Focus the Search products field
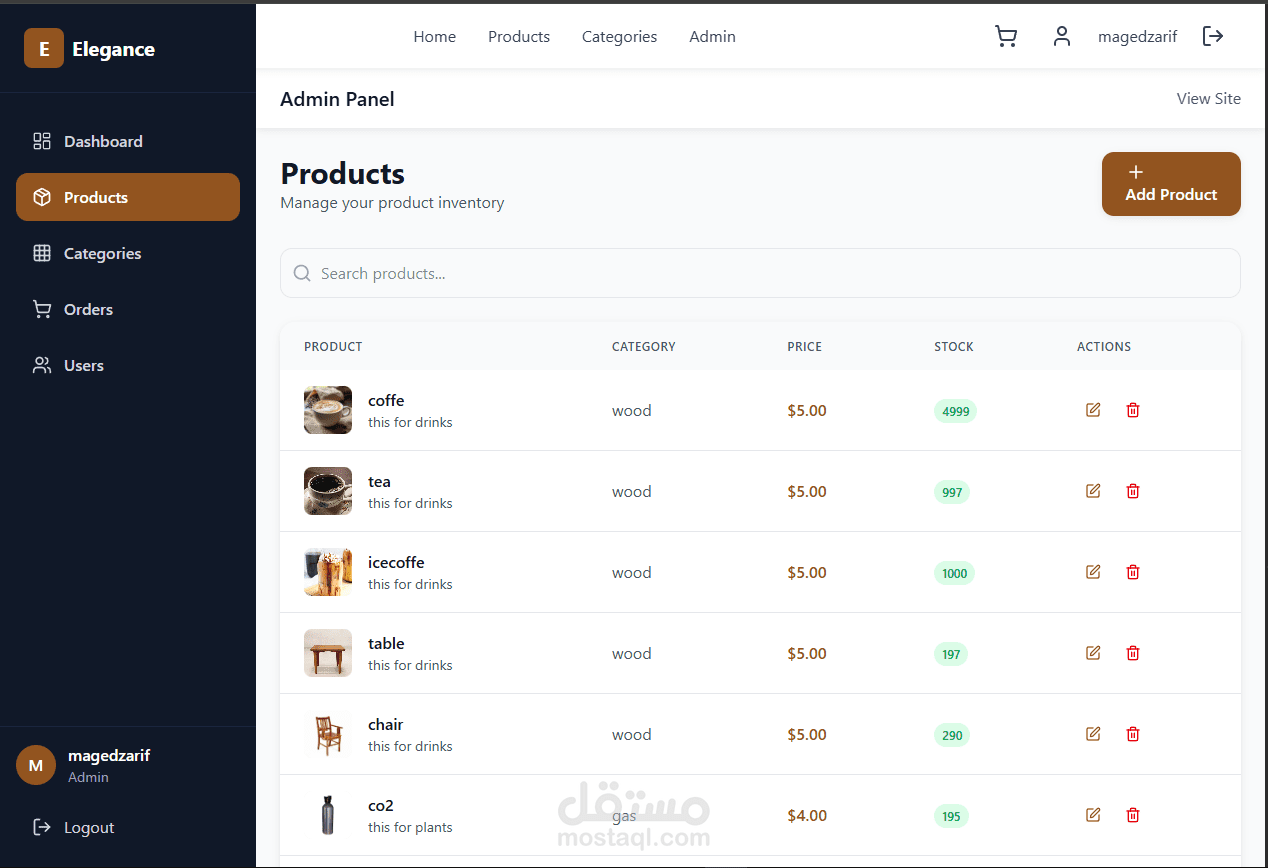Screen dimensions: 1268x868 (x=760, y=273)
